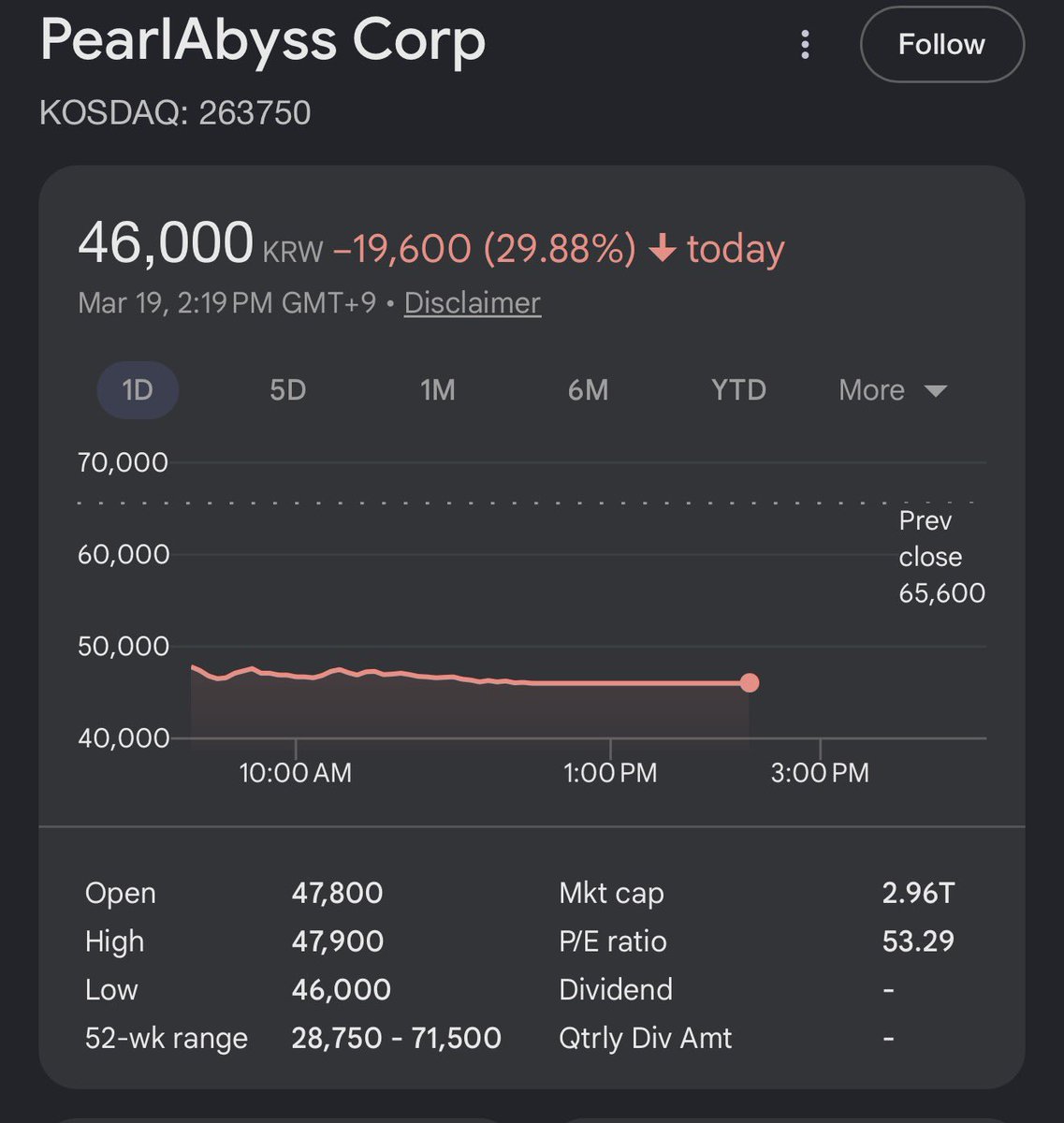Select the chart's current price endpoint dot
This screenshot has width=1064, height=1123.
coord(749,682)
